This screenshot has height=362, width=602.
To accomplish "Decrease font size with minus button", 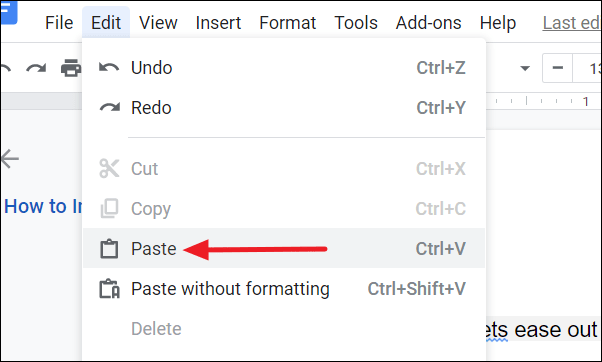I will [x=557, y=68].
